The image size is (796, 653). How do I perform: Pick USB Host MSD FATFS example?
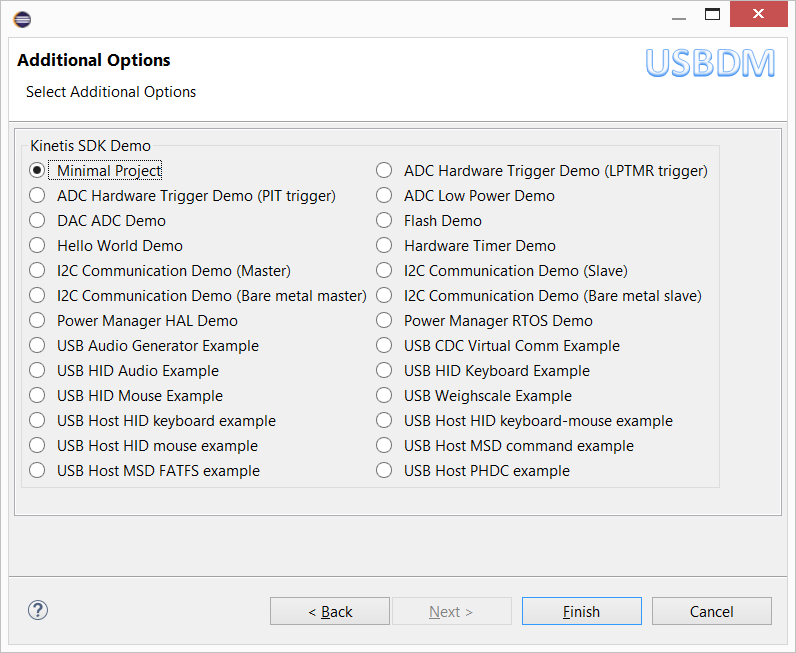(38, 471)
